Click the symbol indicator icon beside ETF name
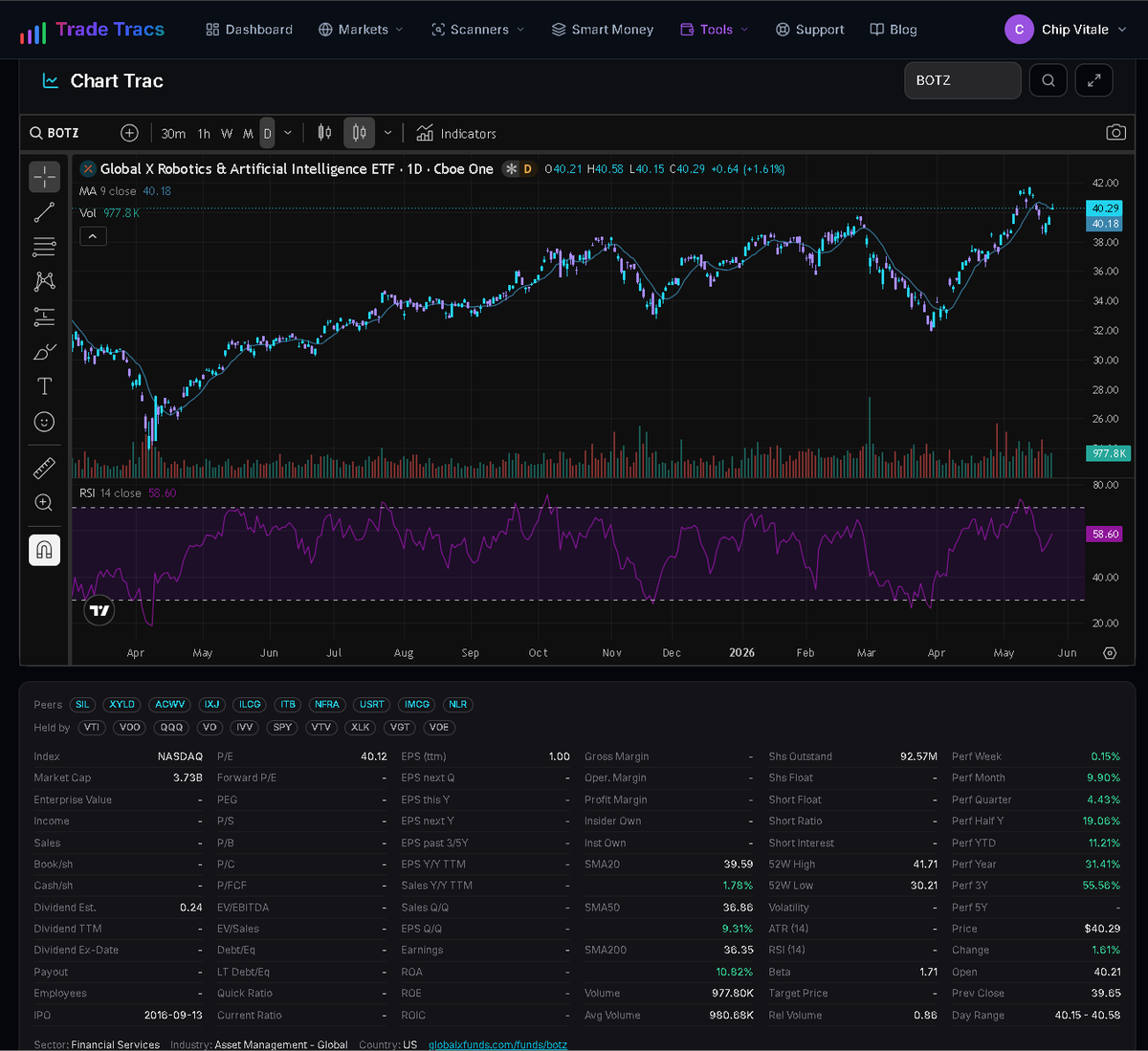 point(88,169)
